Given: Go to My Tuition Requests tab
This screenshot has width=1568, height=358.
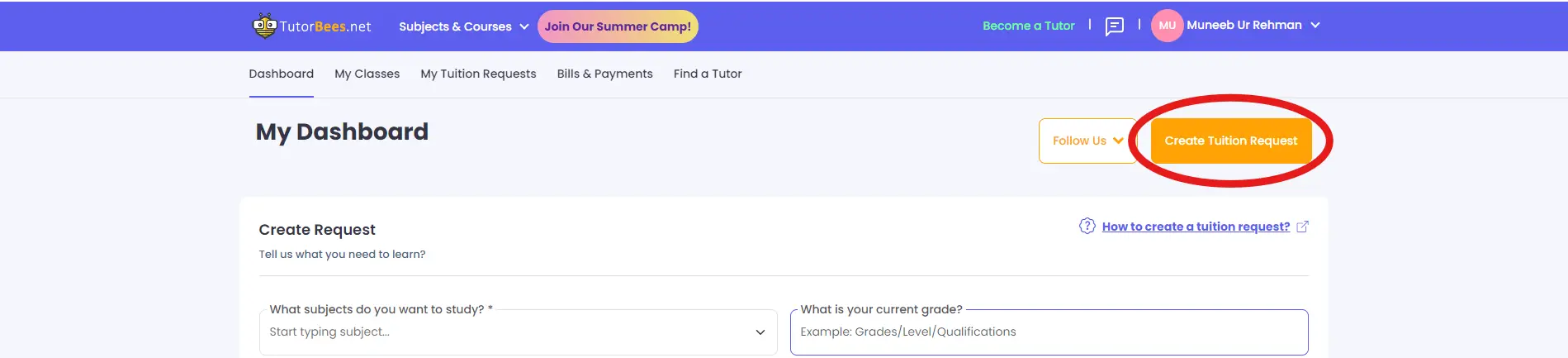Looking at the screenshot, I should [478, 74].
